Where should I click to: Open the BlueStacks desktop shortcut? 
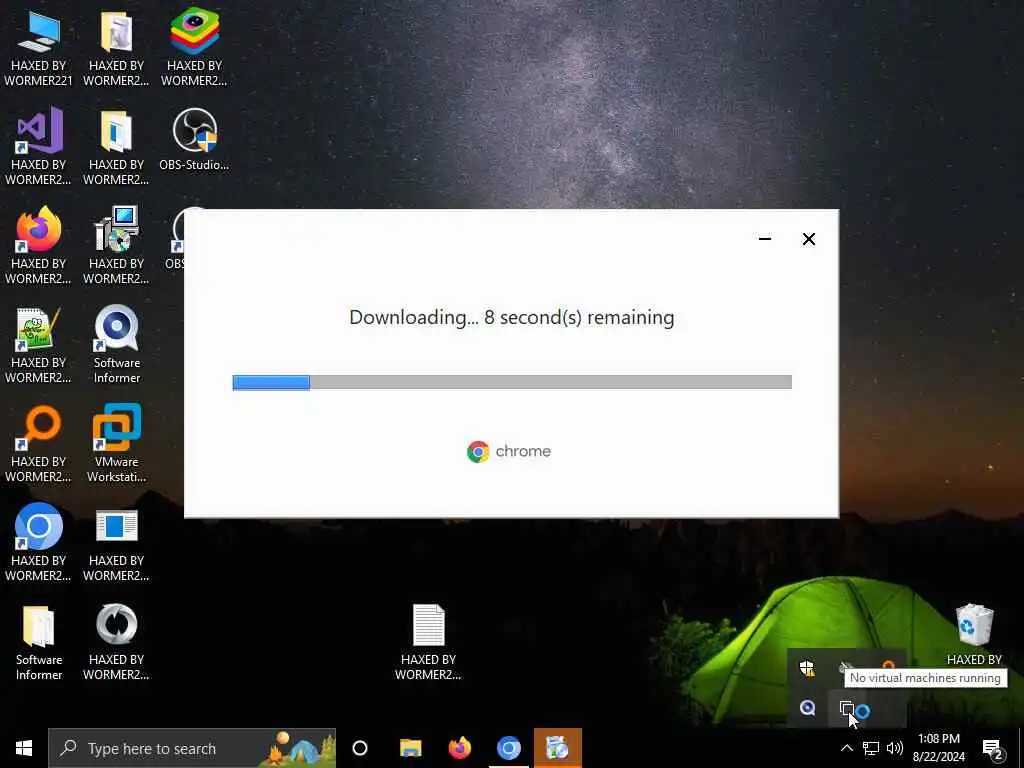[x=194, y=31]
